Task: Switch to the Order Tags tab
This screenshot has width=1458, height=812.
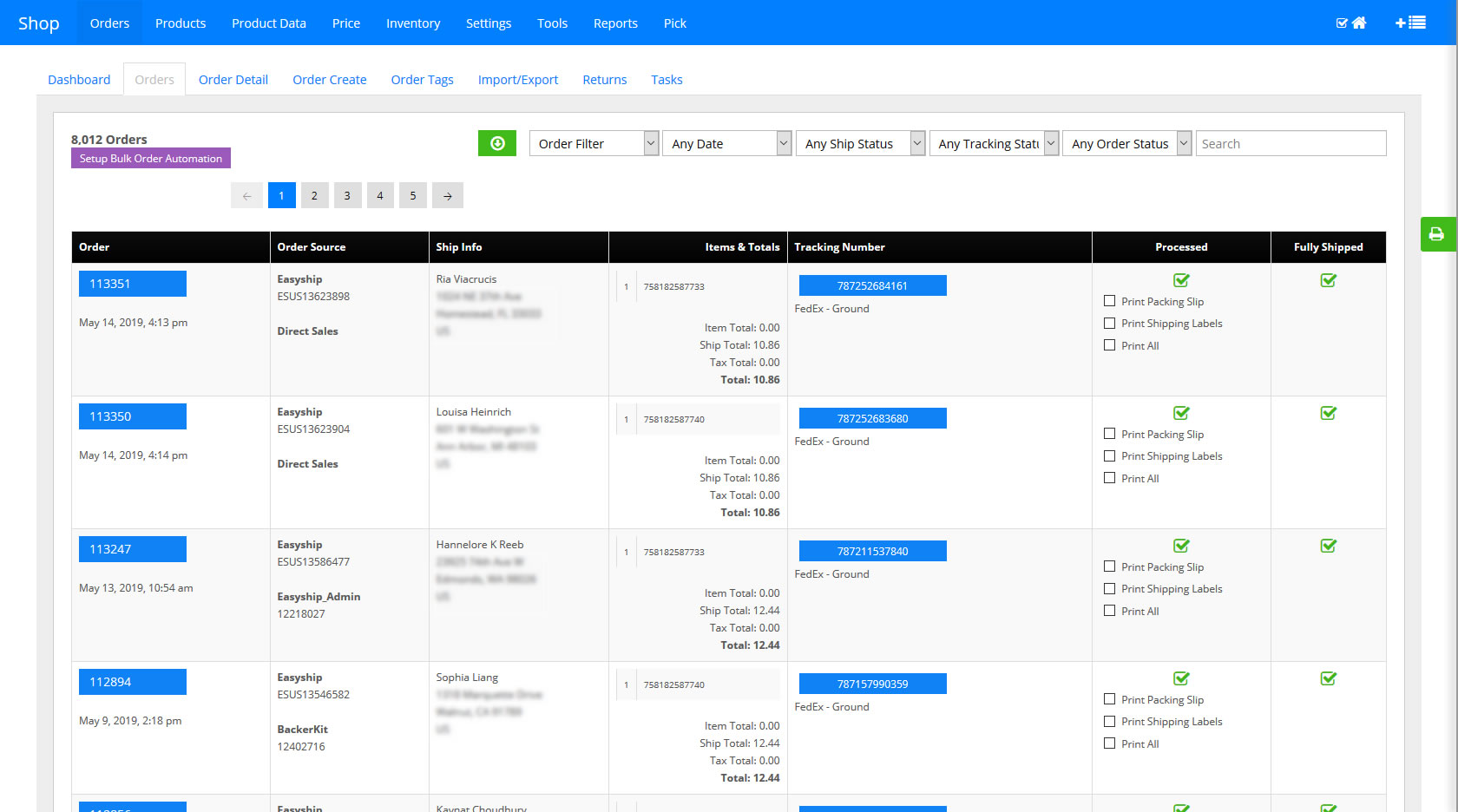Action: pos(423,79)
